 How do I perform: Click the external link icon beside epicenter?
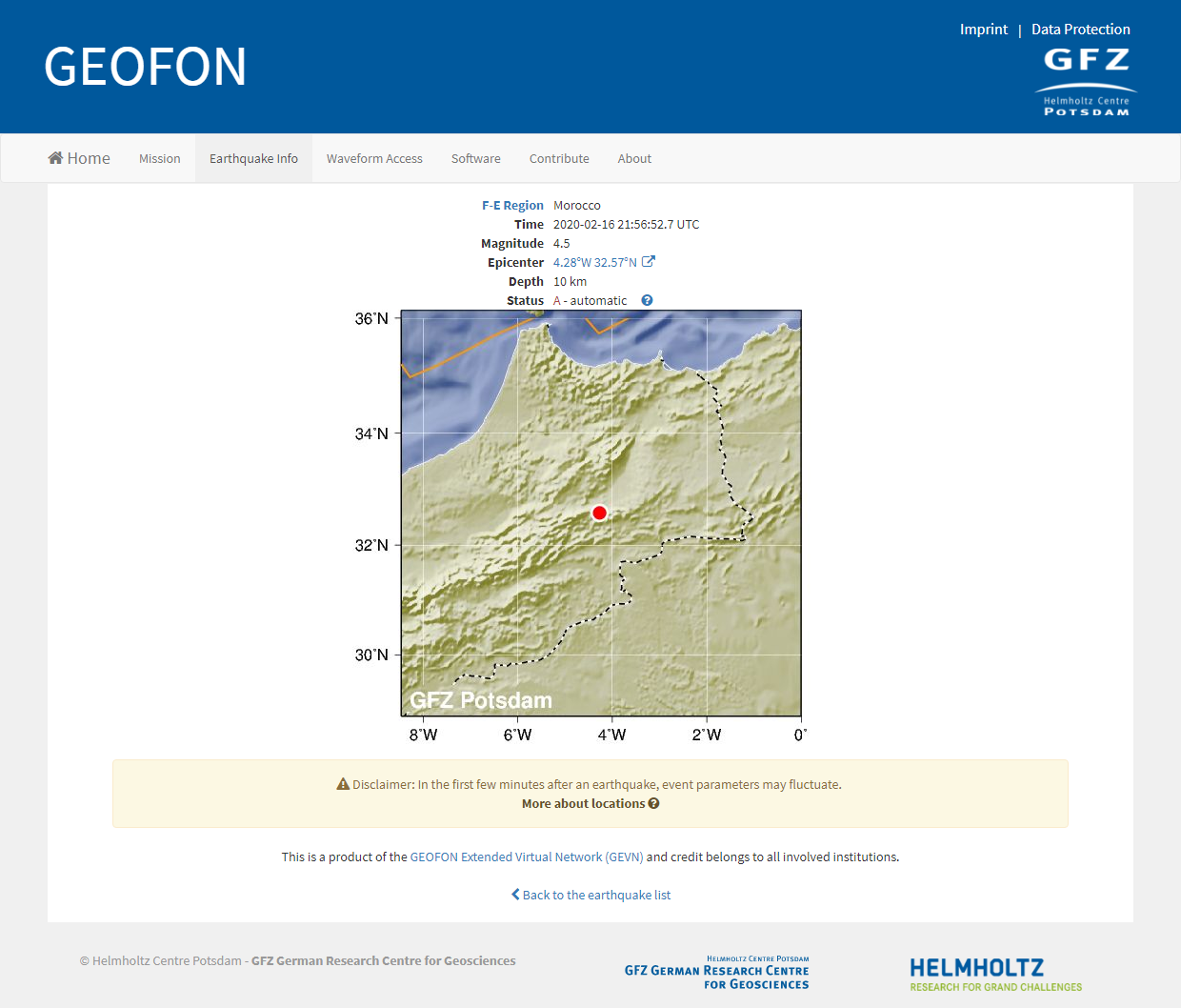[649, 262]
